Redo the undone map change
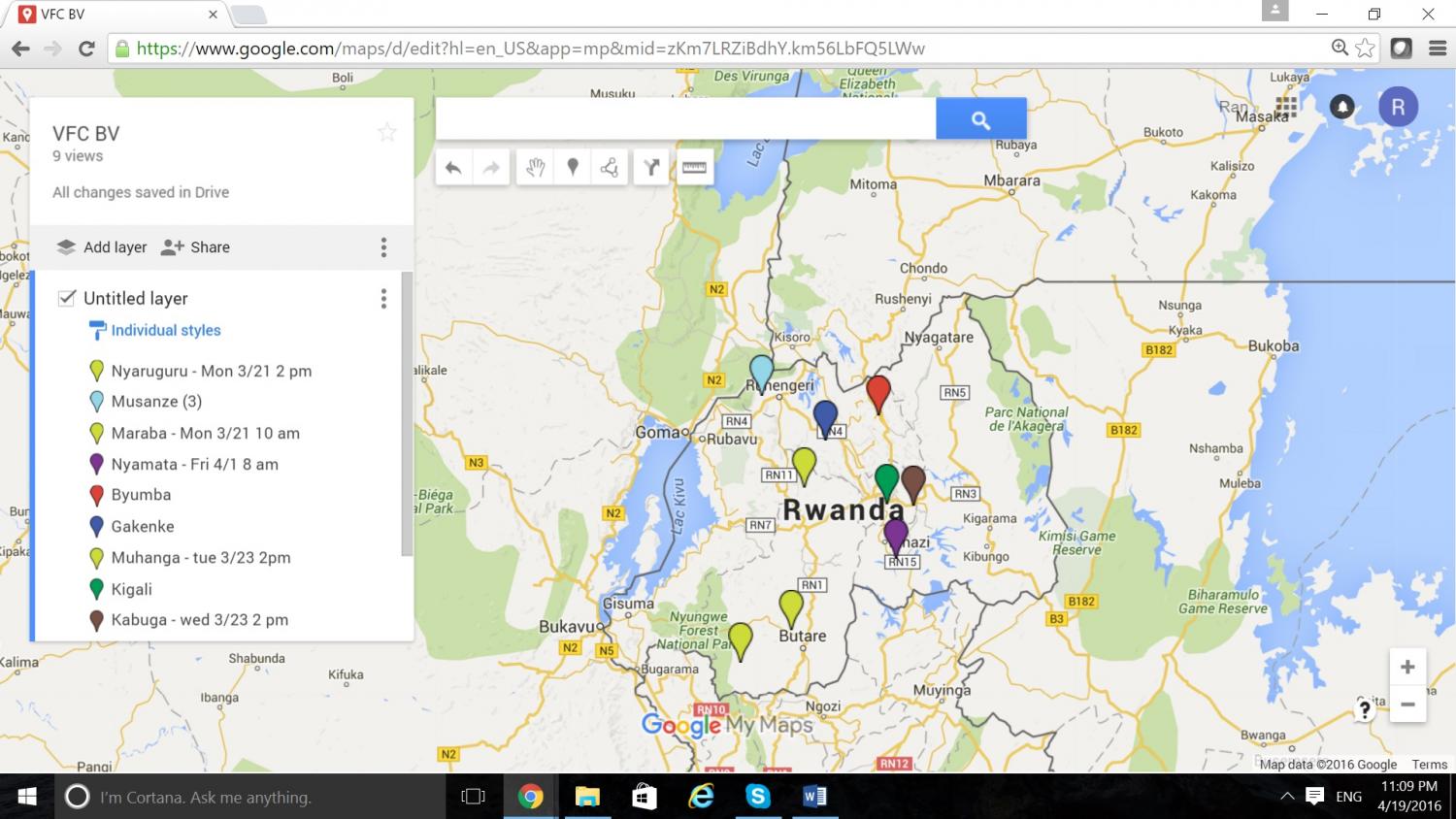 (x=491, y=166)
